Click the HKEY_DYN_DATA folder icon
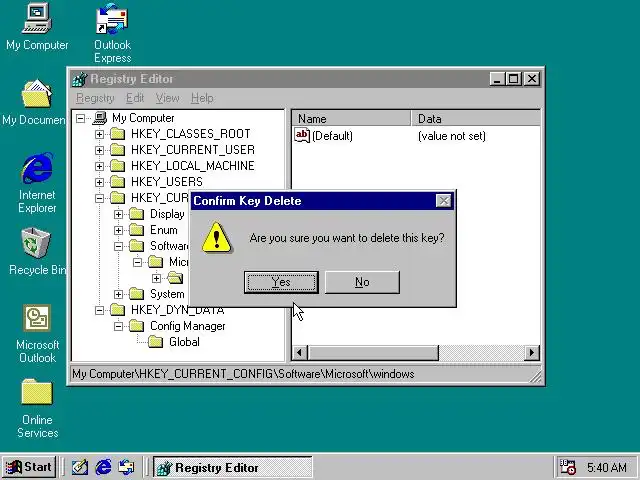The height and width of the screenshot is (480, 640). (x=118, y=310)
